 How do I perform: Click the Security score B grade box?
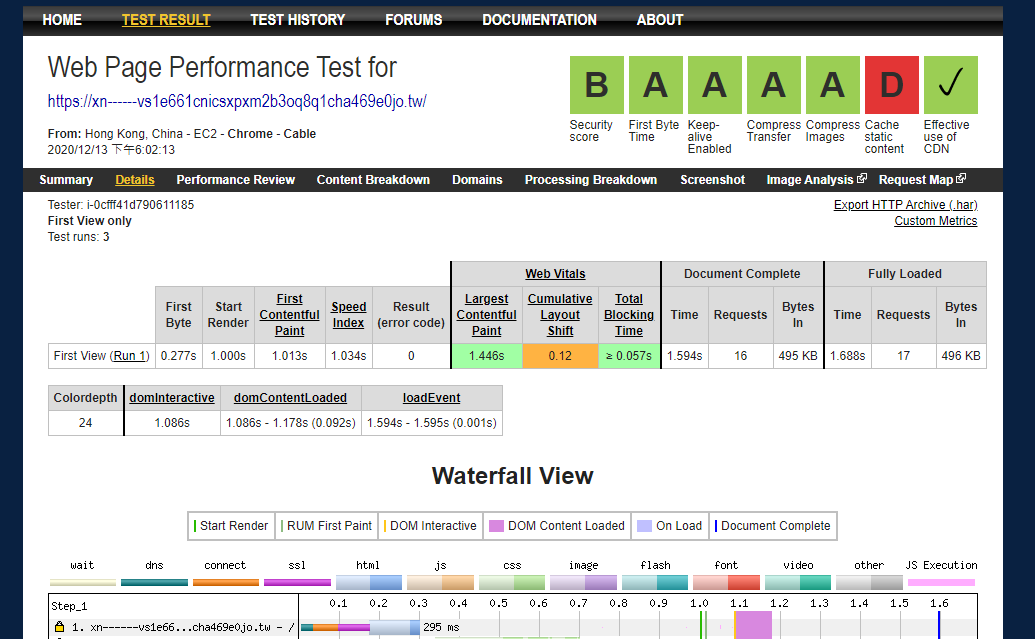coord(596,85)
